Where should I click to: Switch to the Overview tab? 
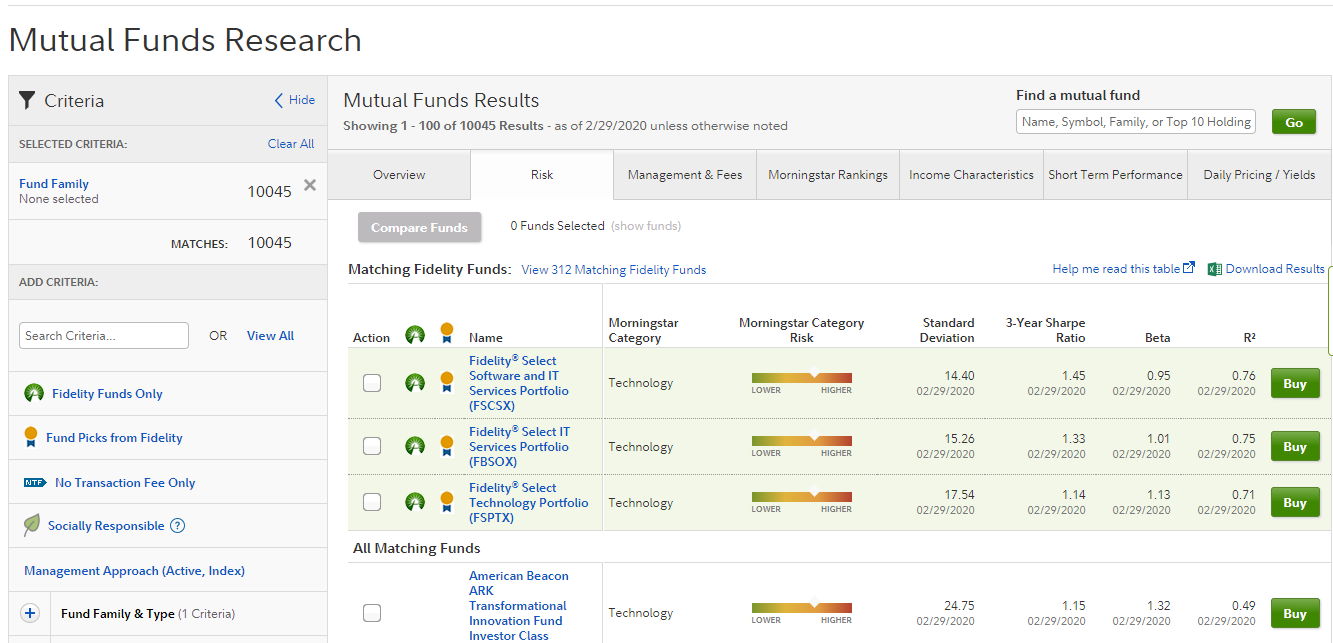[x=399, y=175]
